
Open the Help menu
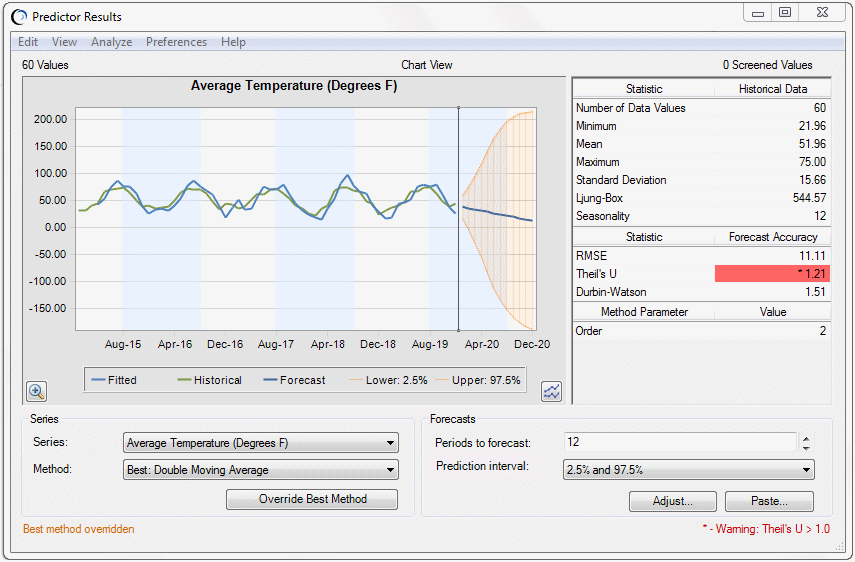[233, 42]
